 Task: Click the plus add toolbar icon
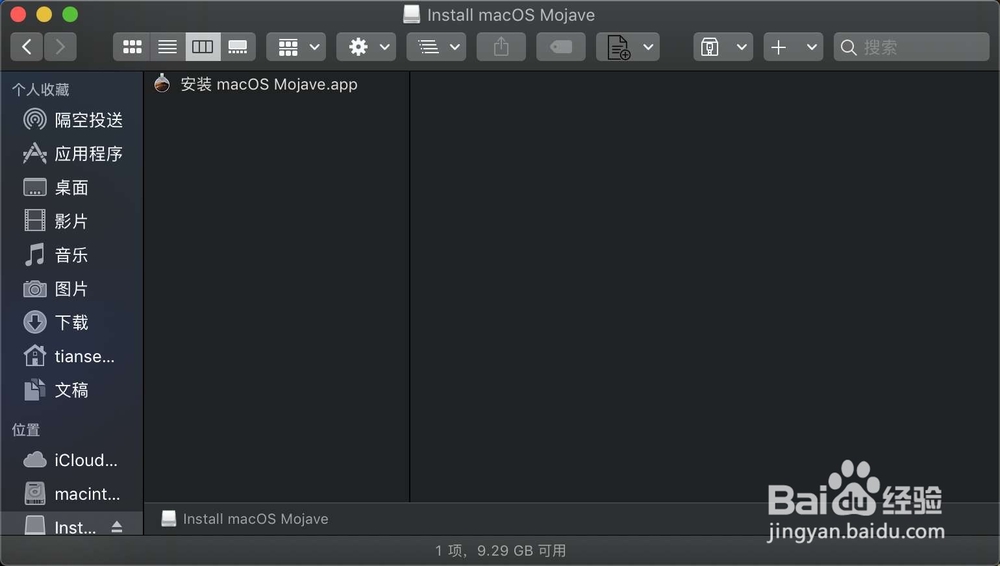(779, 47)
